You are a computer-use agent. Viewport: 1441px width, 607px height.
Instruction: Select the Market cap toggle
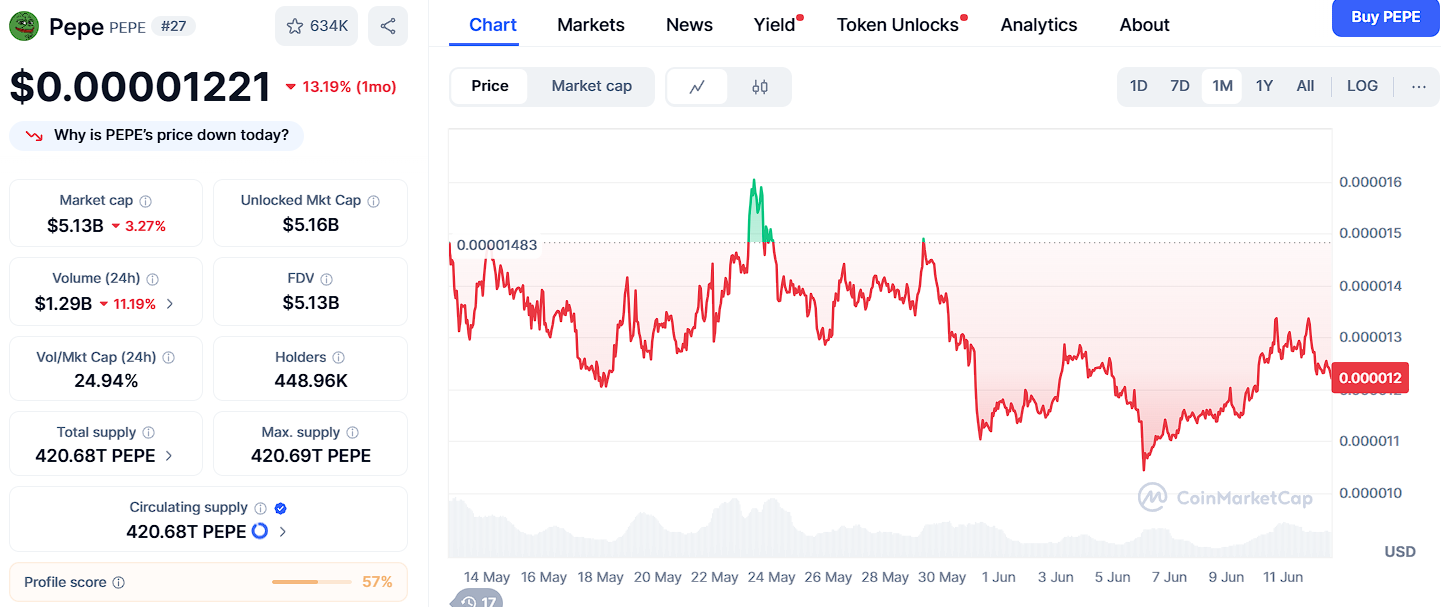[x=592, y=86]
